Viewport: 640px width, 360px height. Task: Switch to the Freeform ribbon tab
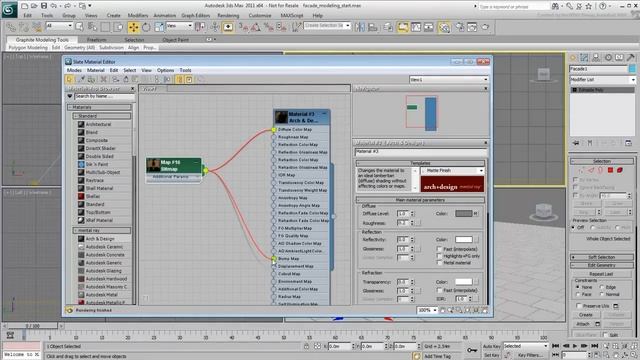[97, 40]
